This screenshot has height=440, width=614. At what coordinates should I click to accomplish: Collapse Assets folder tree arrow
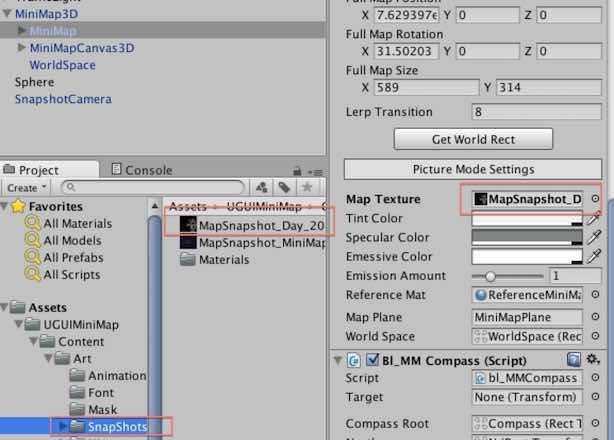pyautogui.click(x=5, y=307)
